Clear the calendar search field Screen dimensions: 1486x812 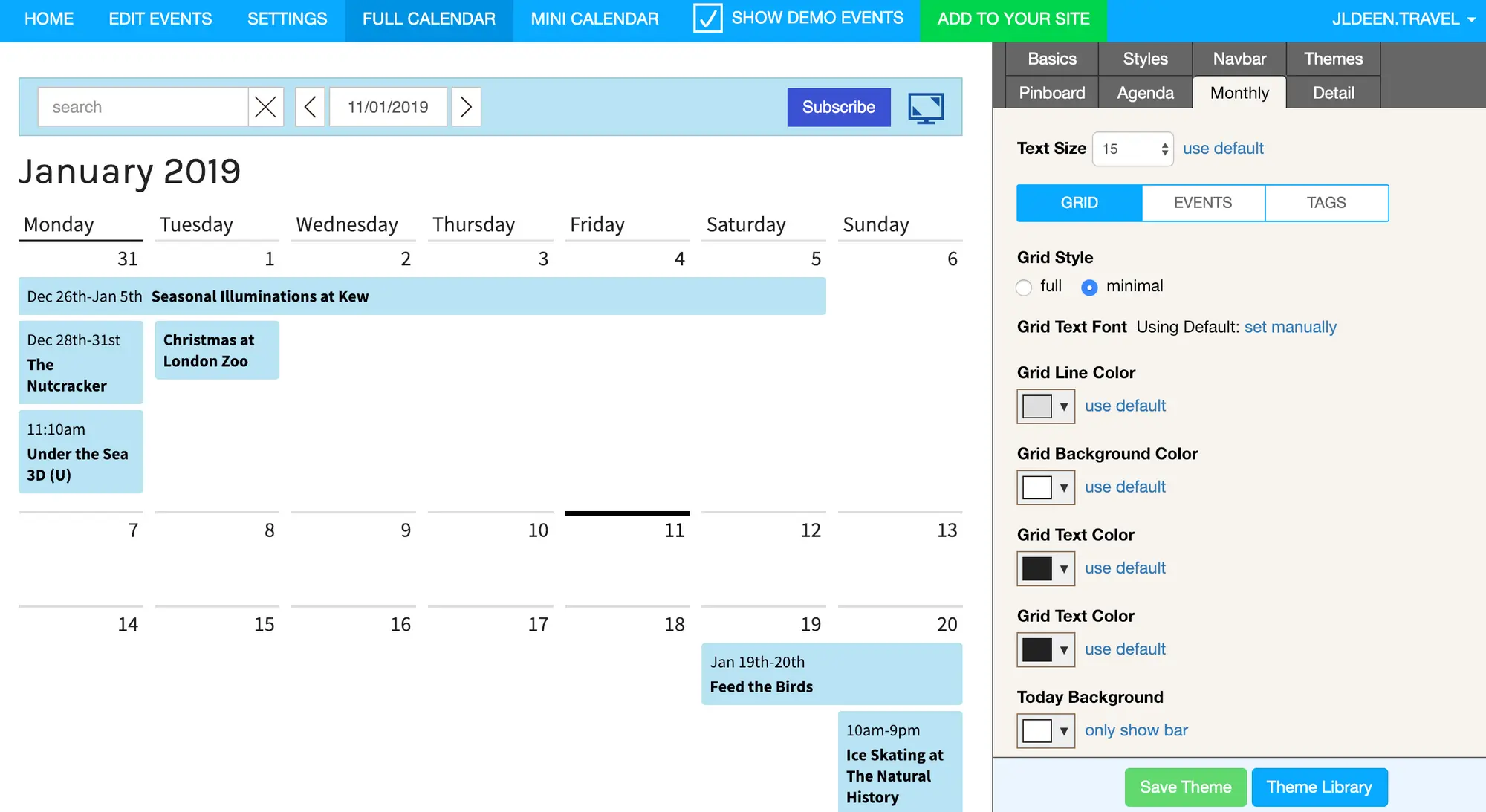[265, 107]
